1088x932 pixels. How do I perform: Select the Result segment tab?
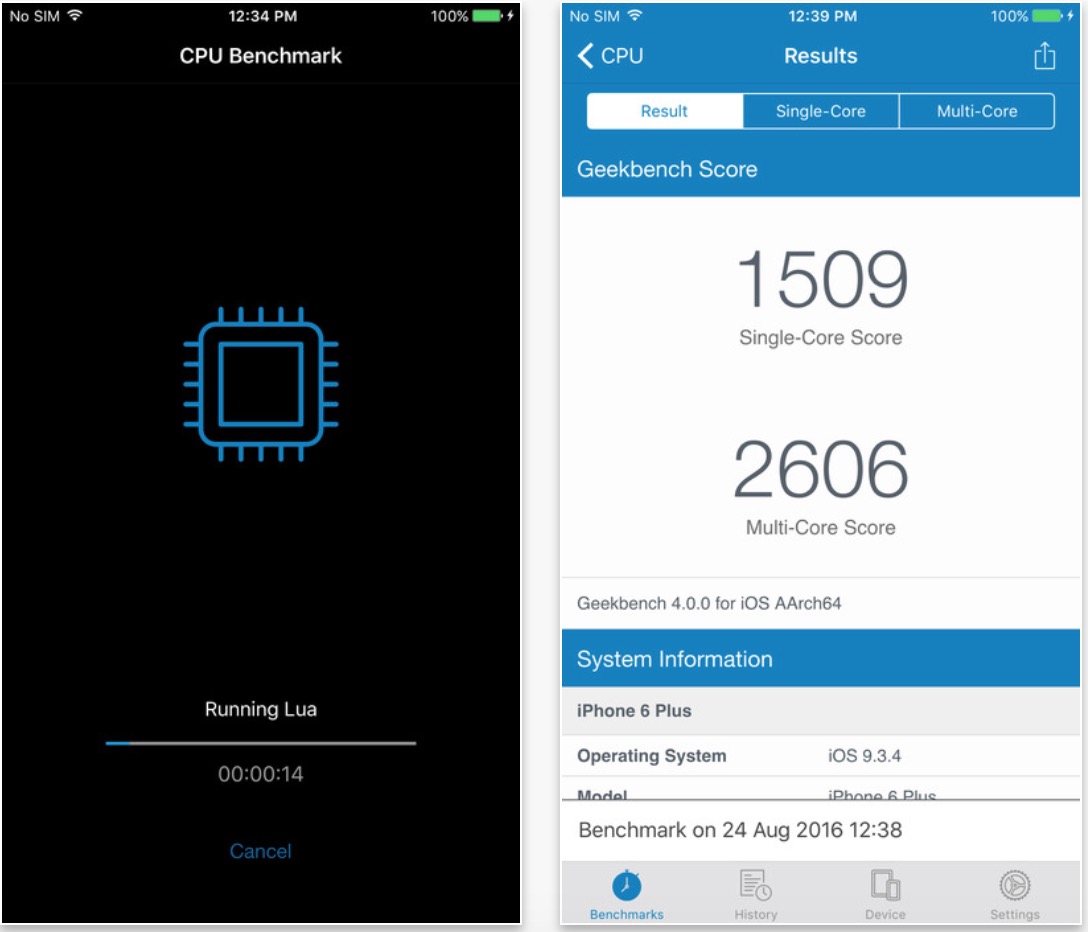click(x=665, y=111)
